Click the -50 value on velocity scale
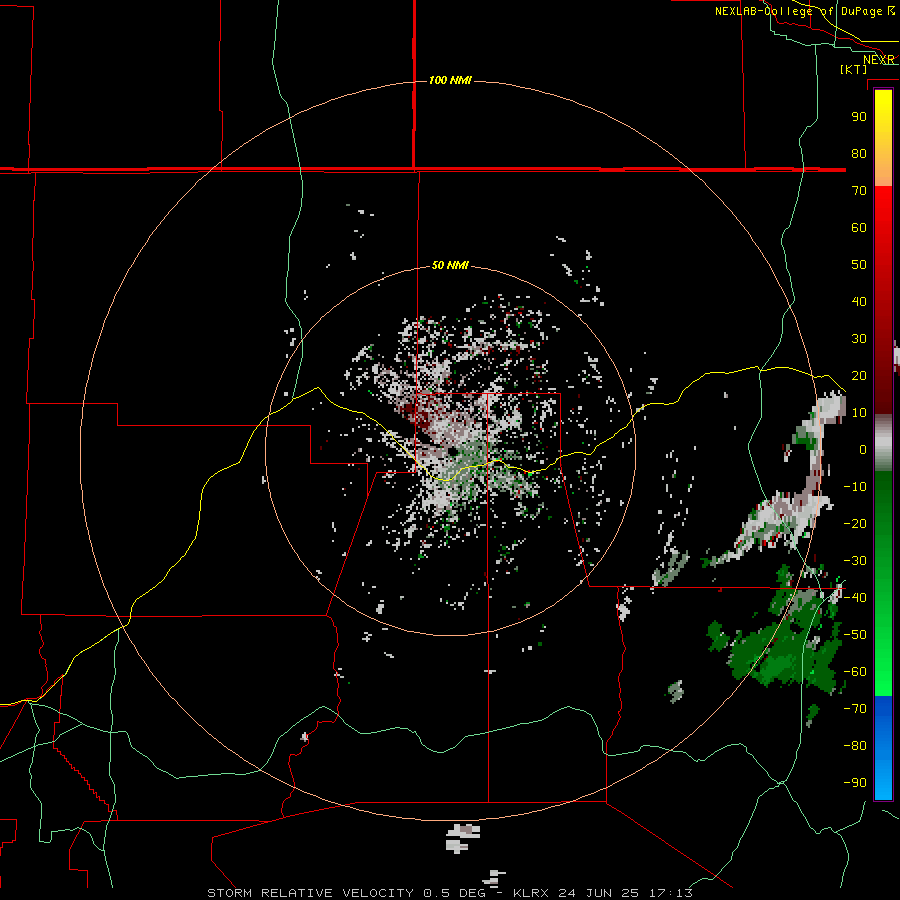Screen dimensions: 900x900 coord(855,634)
